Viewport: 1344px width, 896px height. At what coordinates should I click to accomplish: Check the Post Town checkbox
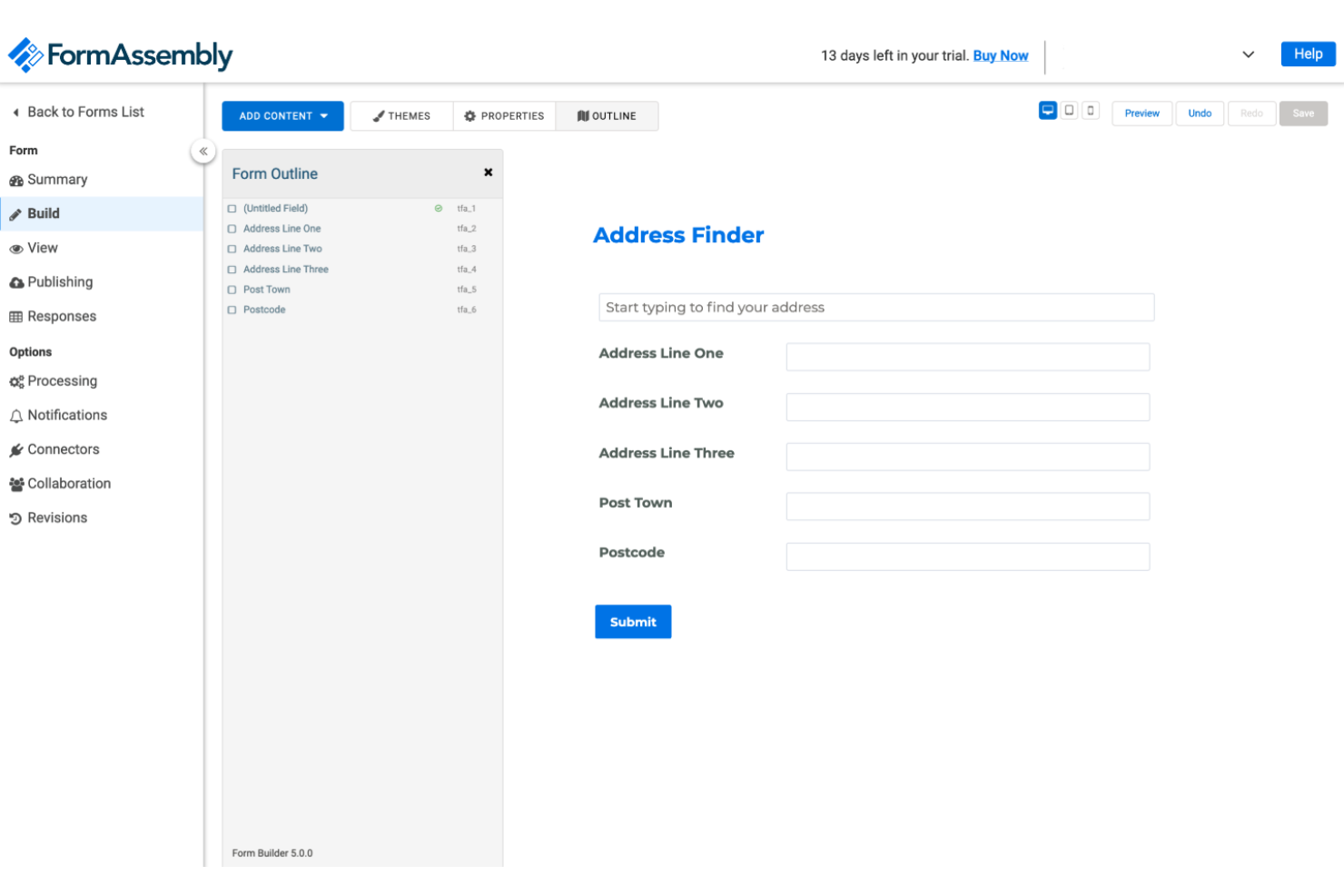pos(232,289)
